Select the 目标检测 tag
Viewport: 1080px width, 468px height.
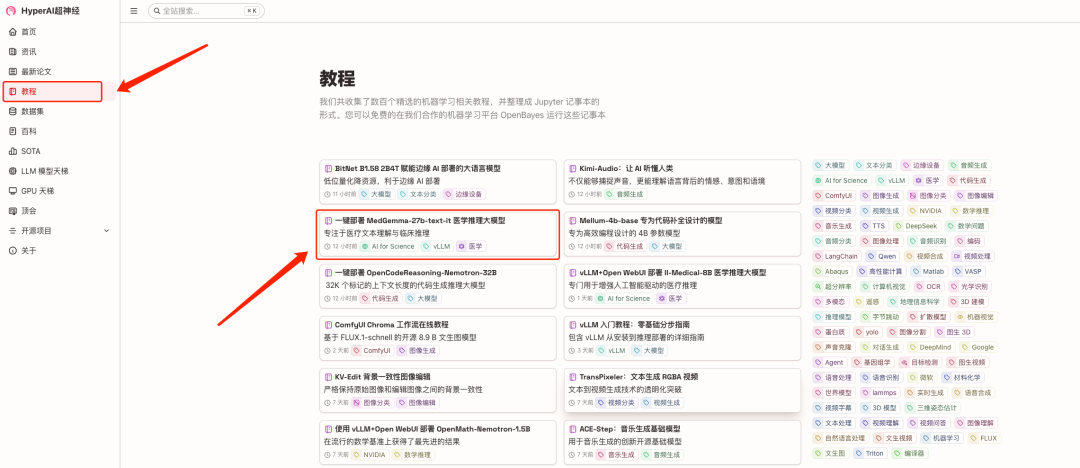pos(919,363)
